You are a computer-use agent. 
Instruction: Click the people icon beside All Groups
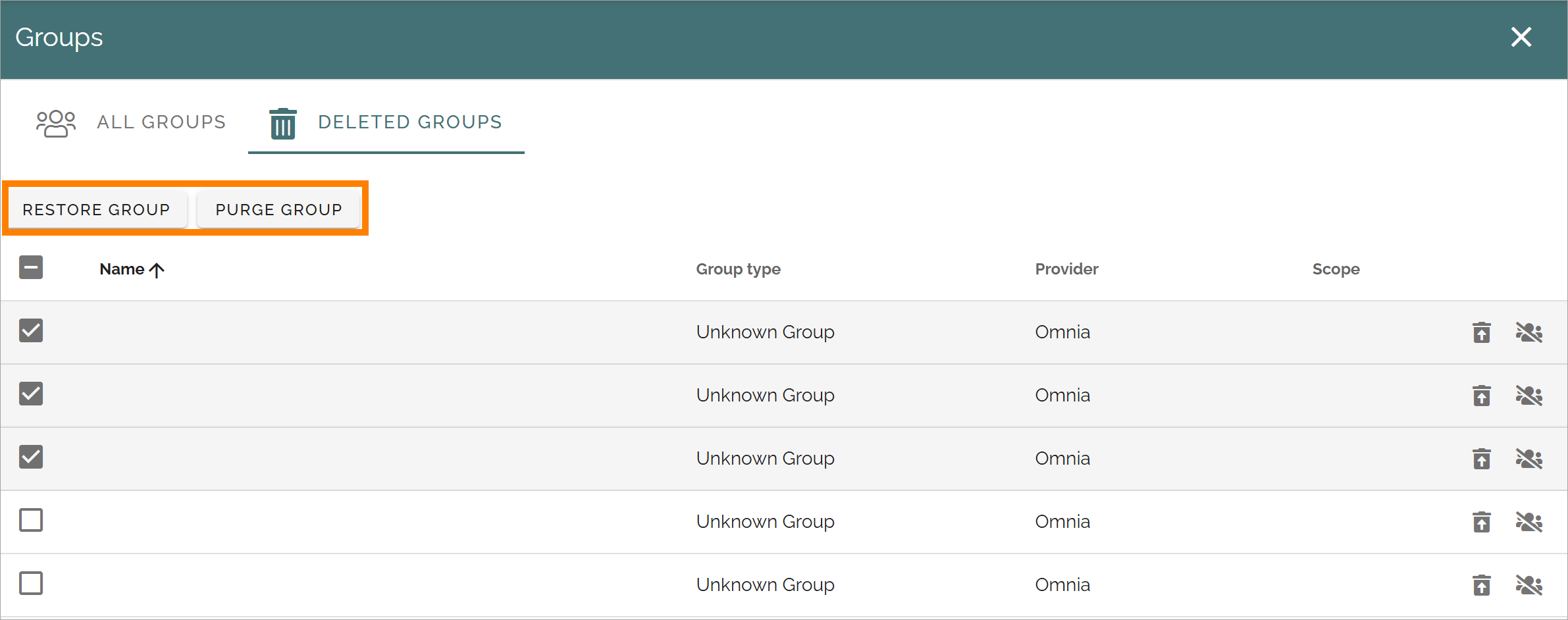point(56,123)
